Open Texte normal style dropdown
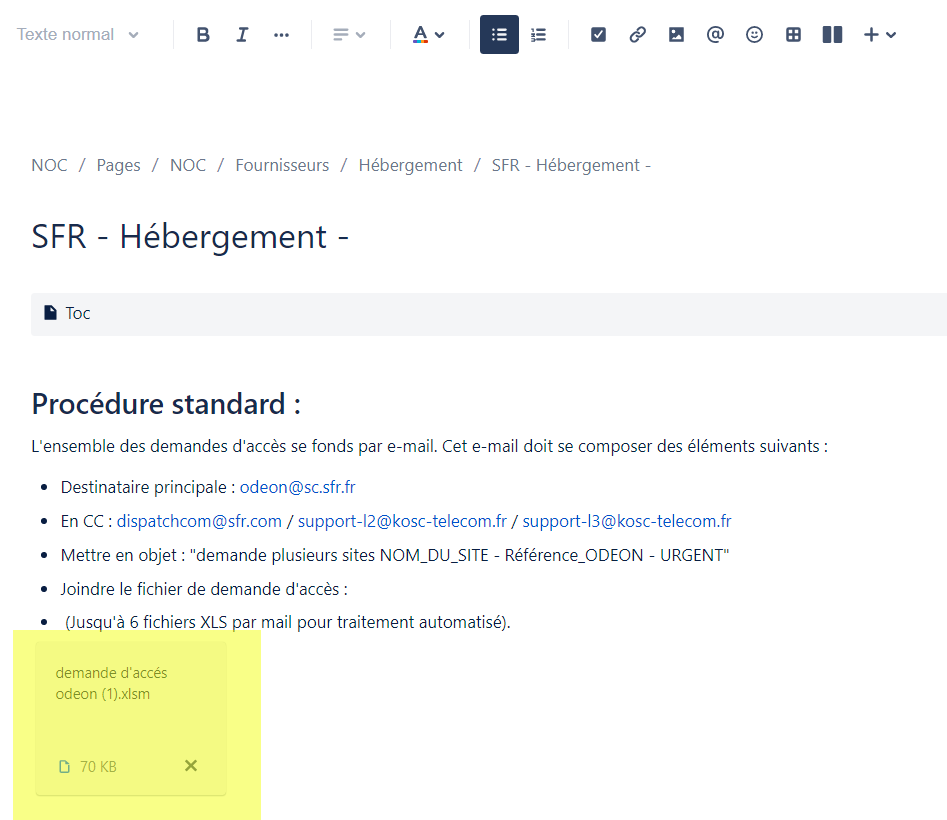This screenshot has width=947, height=820. click(x=77, y=34)
